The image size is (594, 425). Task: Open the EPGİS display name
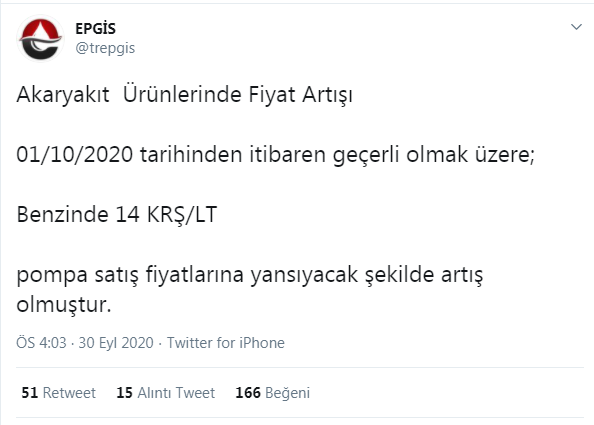point(95,29)
